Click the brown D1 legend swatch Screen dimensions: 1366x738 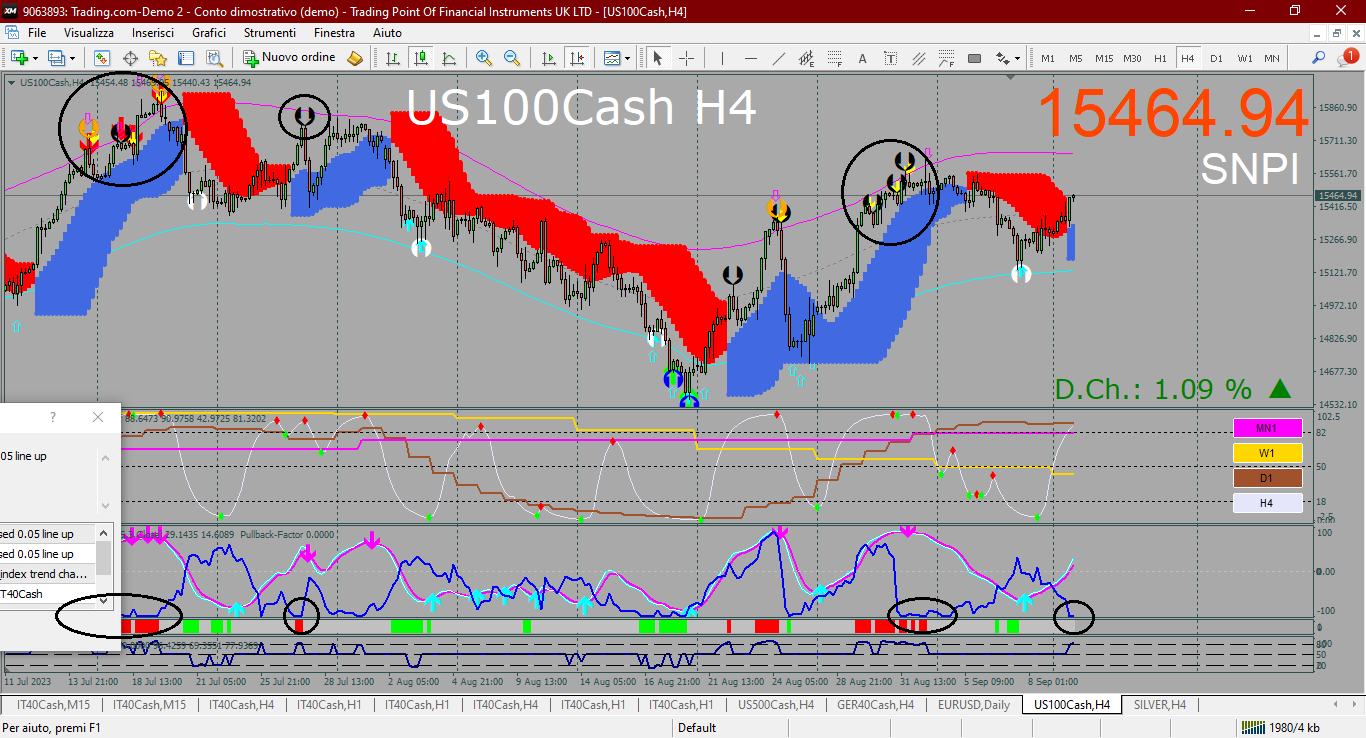[x=1267, y=478]
